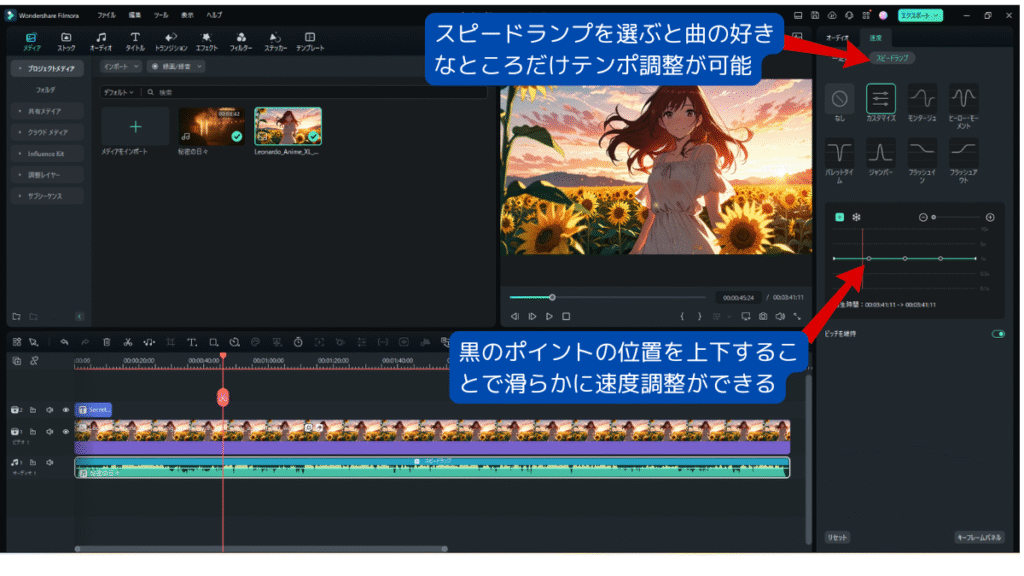1024x576 pixels.
Task: Click the link/unlink icon left of timeline ruler
Action: 34,361
